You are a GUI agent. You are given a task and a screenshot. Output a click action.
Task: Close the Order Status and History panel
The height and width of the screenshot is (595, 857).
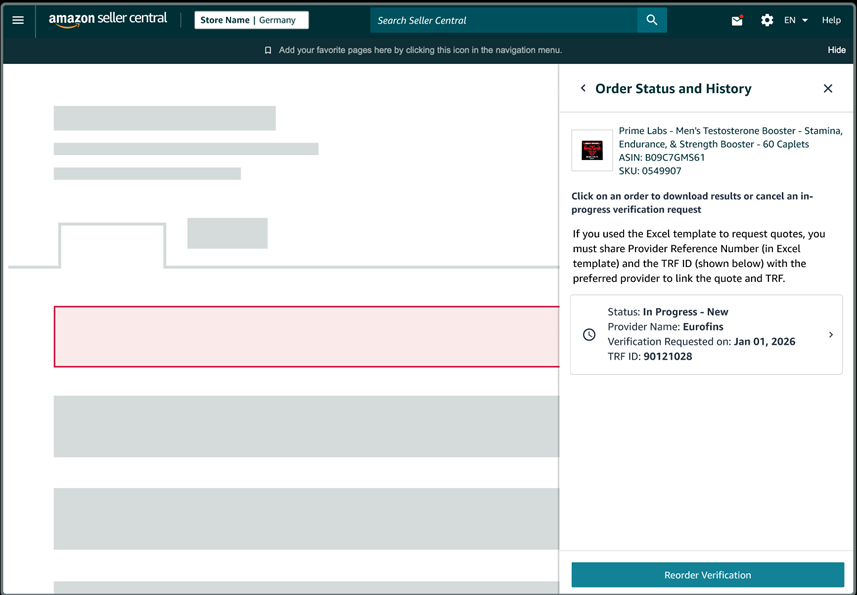coord(828,89)
